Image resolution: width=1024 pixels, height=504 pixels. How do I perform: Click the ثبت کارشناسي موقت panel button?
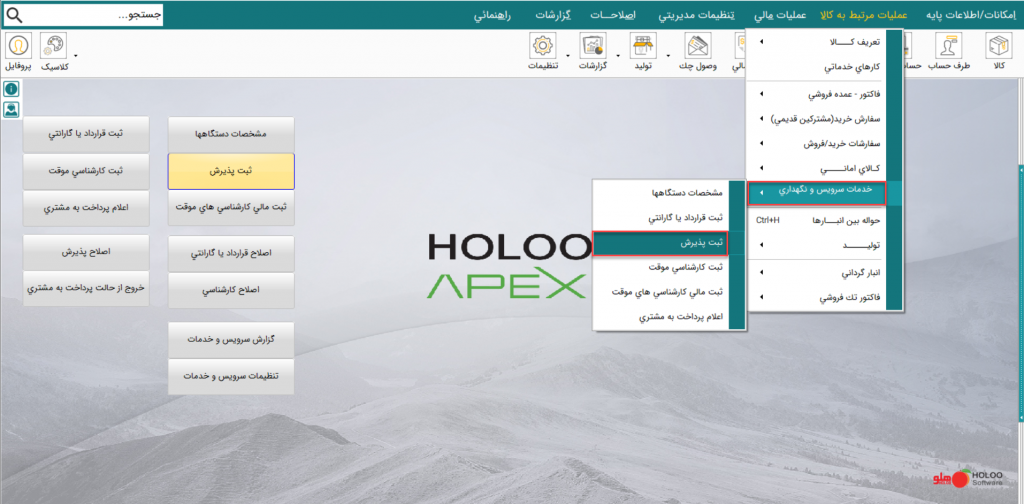(86, 171)
